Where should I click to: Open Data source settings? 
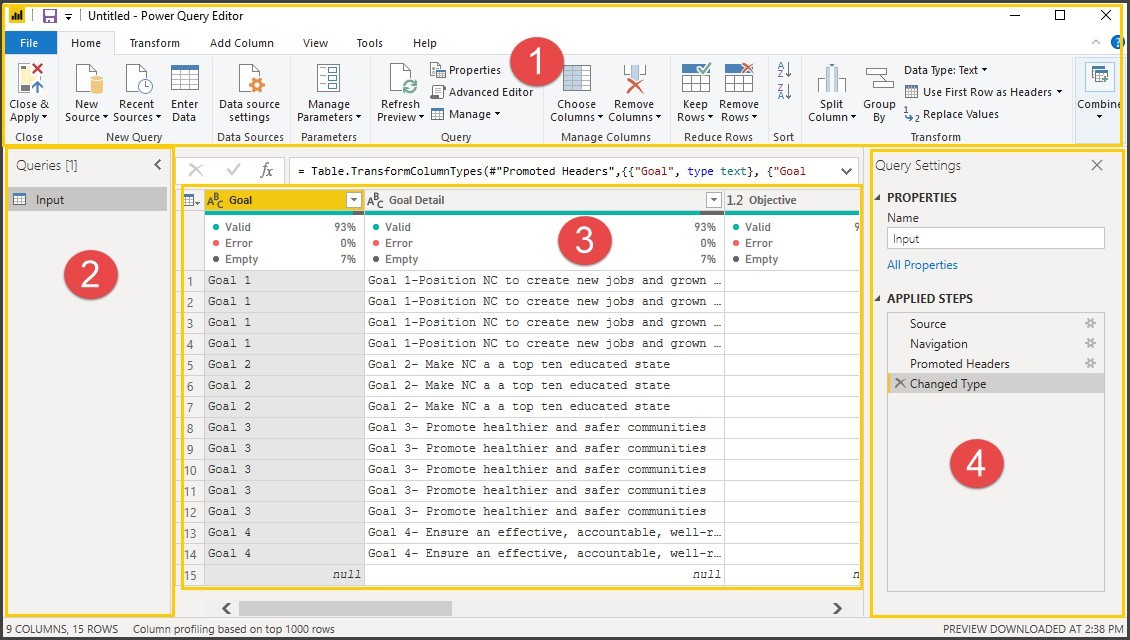(x=250, y=78)
